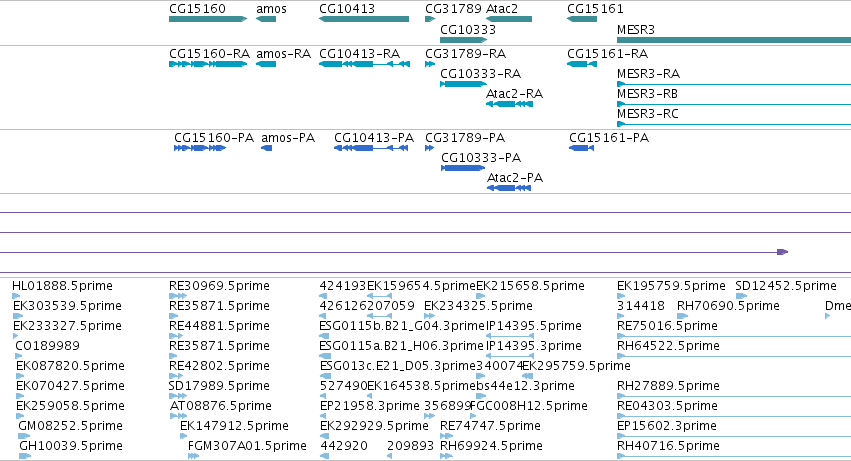851x461 pixels.
Task: Click EST RE30969.5prime
Action: point(219,286)
